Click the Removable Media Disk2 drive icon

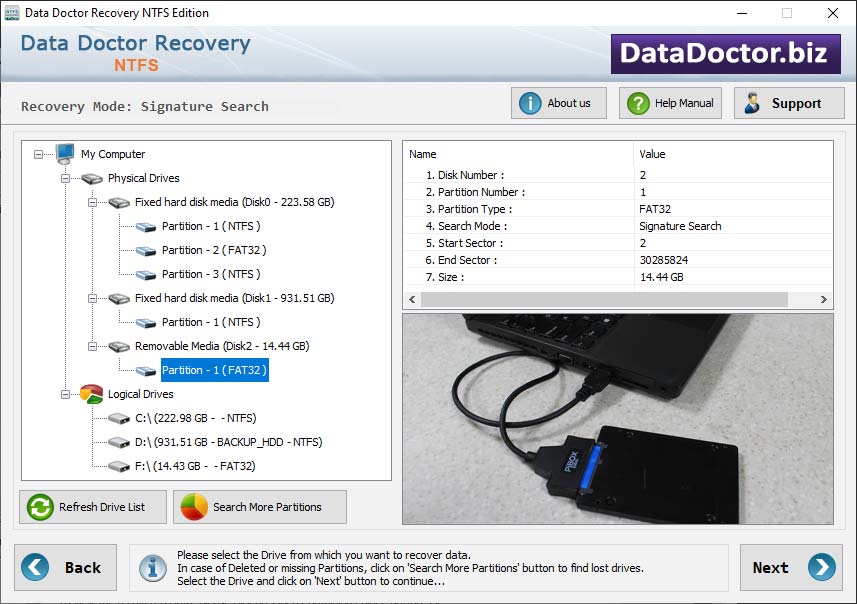pos(118,346)
